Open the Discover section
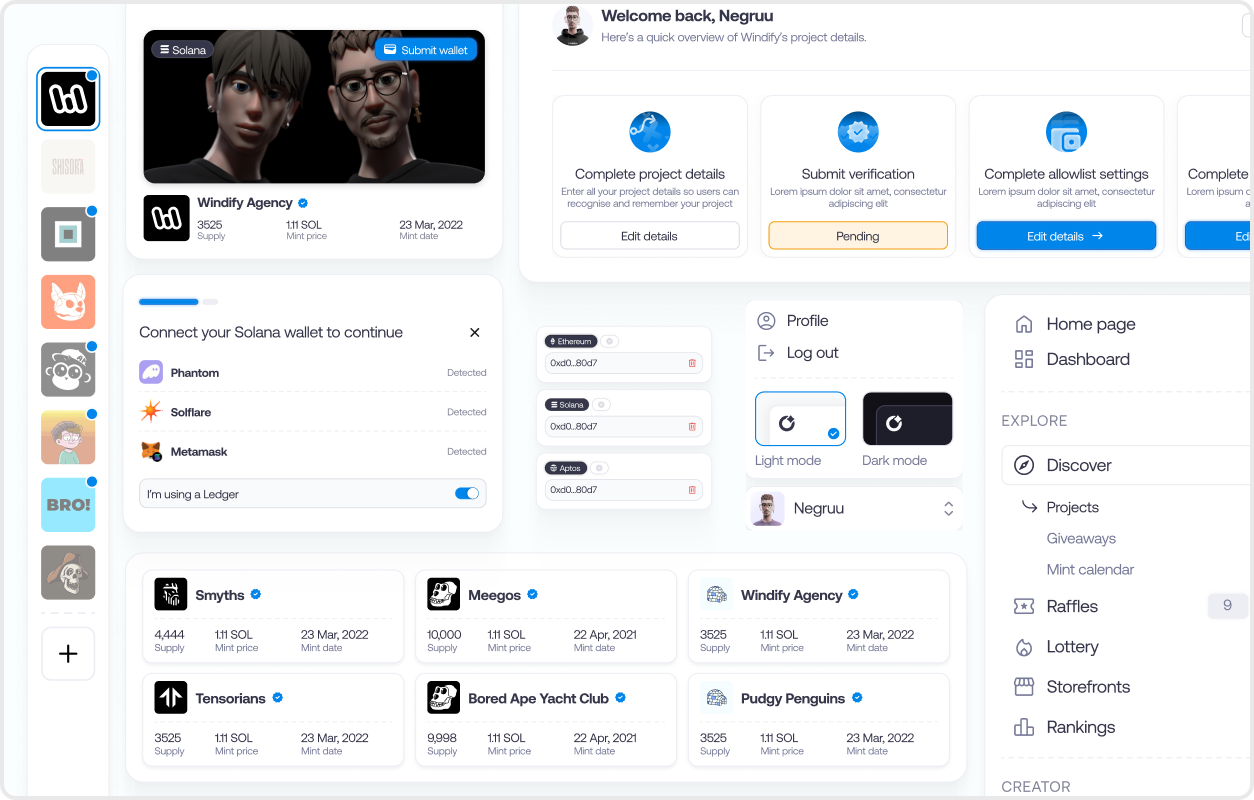The height and width of the screenshot is (800, 1254). tap(1128, 465)
